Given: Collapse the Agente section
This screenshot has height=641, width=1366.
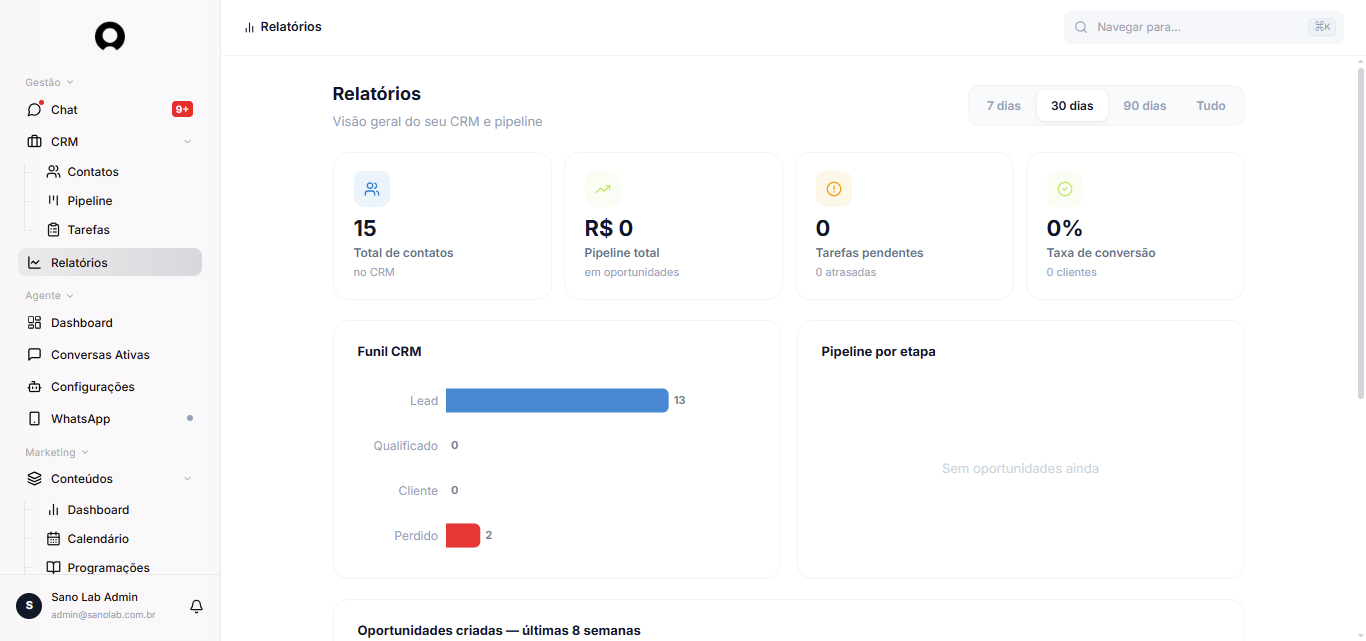Looking at the screenshot, I should click(x=49, y=295).
